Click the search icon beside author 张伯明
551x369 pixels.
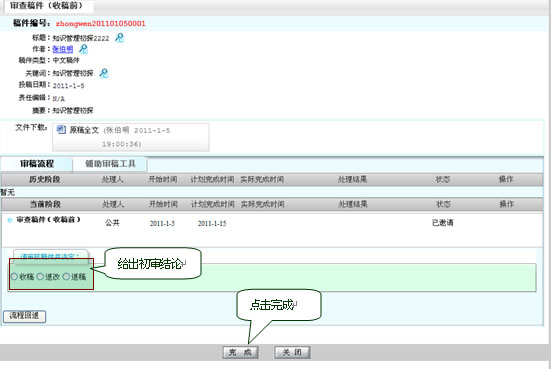coord(83,48)
